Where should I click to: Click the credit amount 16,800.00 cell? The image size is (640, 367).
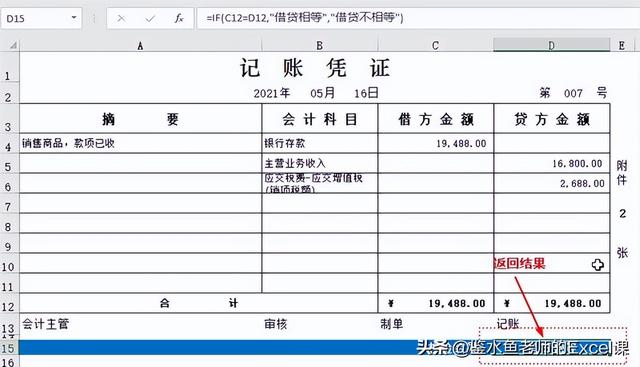click(551, 163)
